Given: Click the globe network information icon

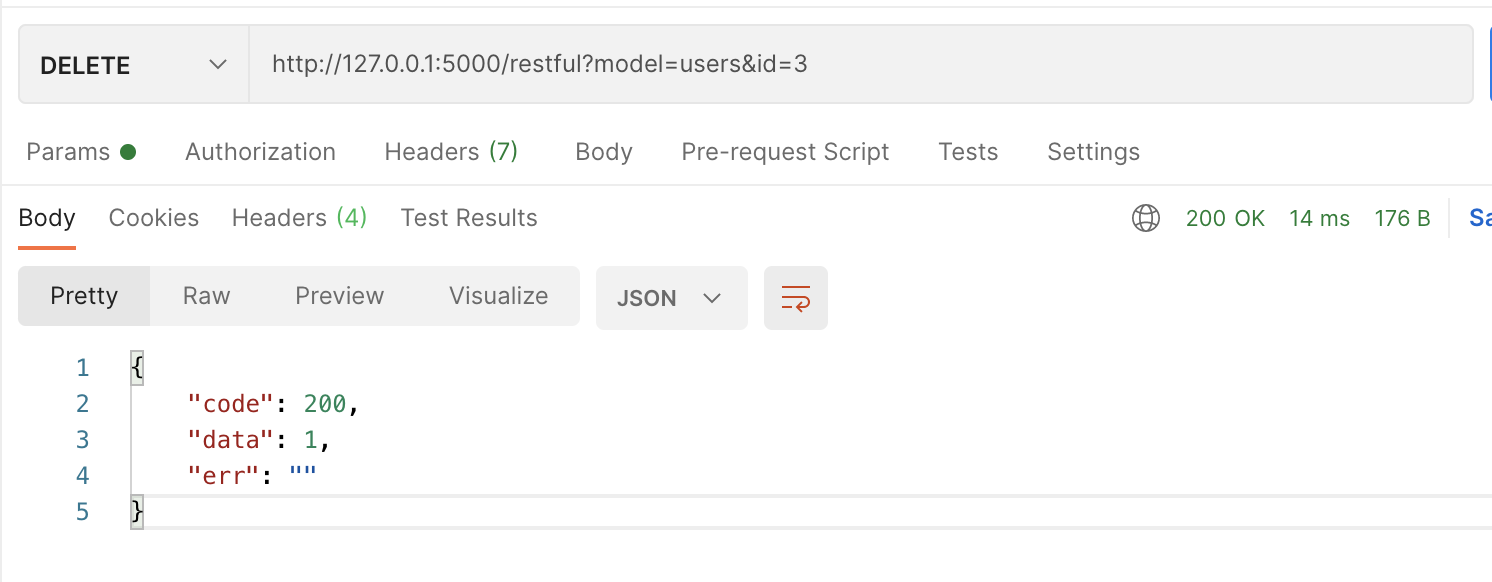Looking at the screenshot, I should (x=1145, y=218).
